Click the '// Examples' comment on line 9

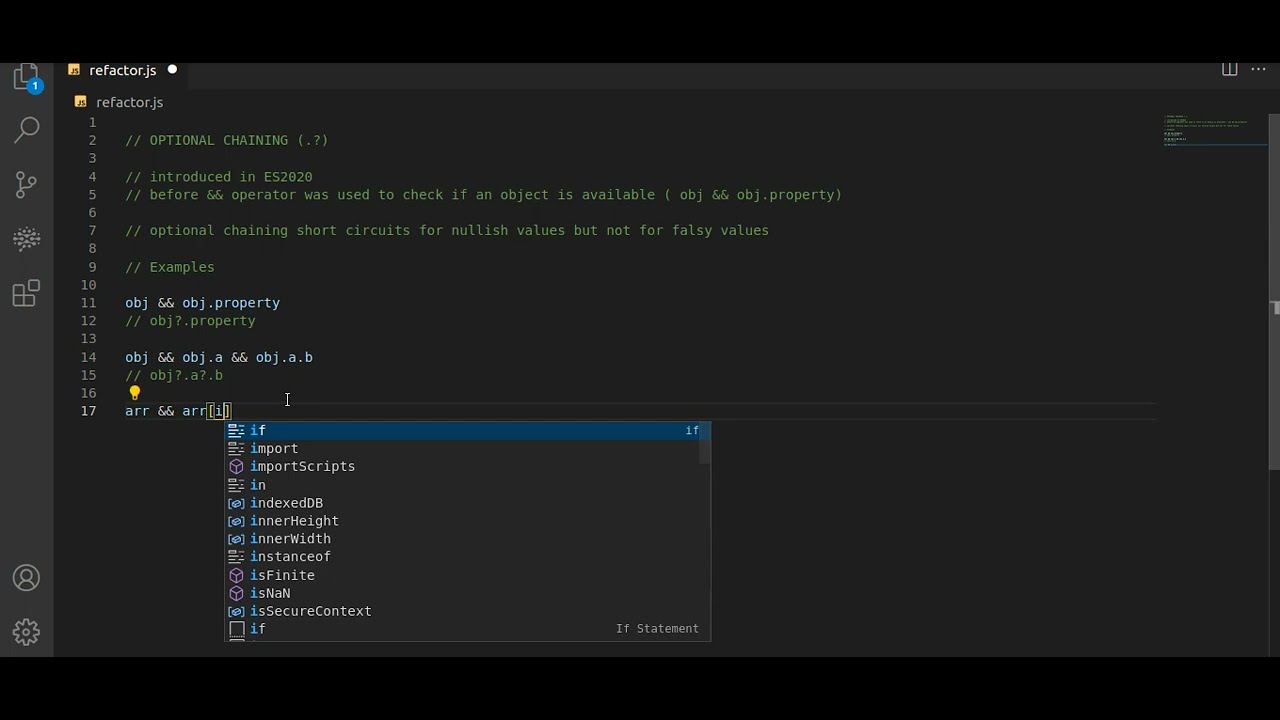(170, 267)
